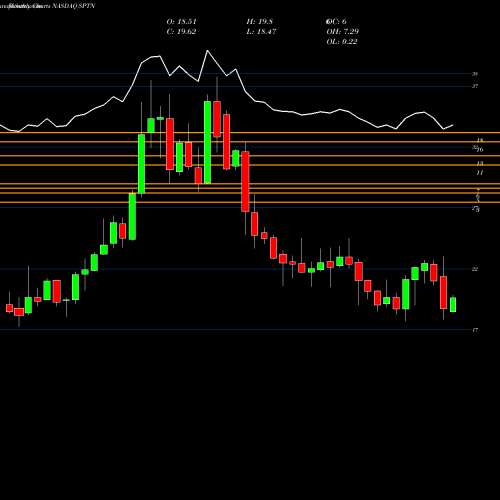Click the '22' price axis label
500x500 pixels.
pyautogui.click(x=475, y=269)
